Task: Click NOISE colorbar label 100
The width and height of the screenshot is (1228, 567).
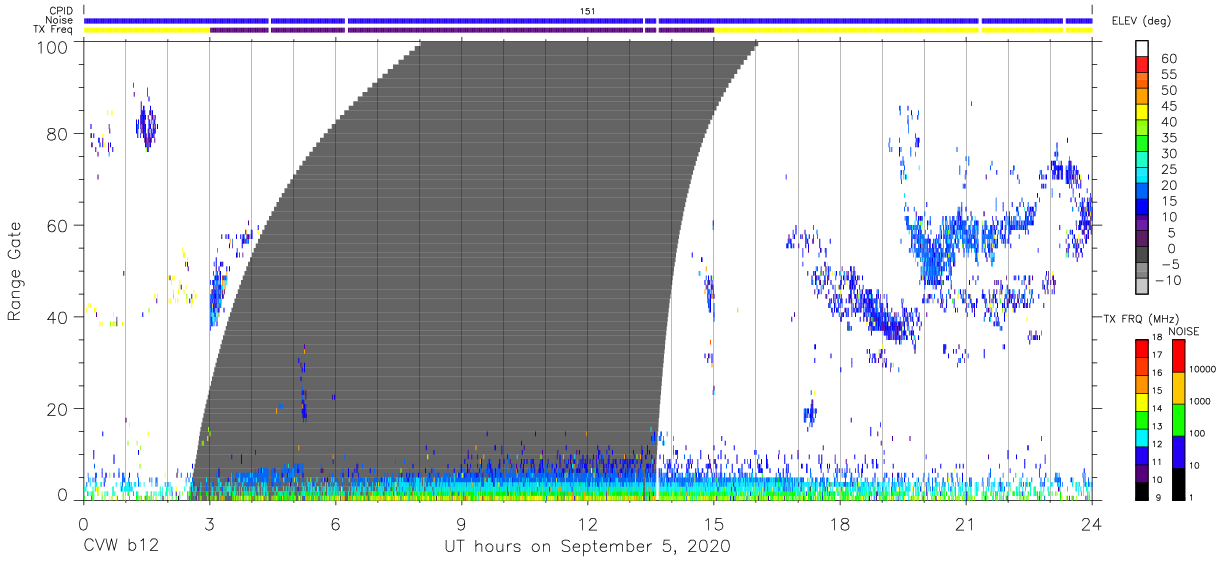Action: tap(1197, 433)
